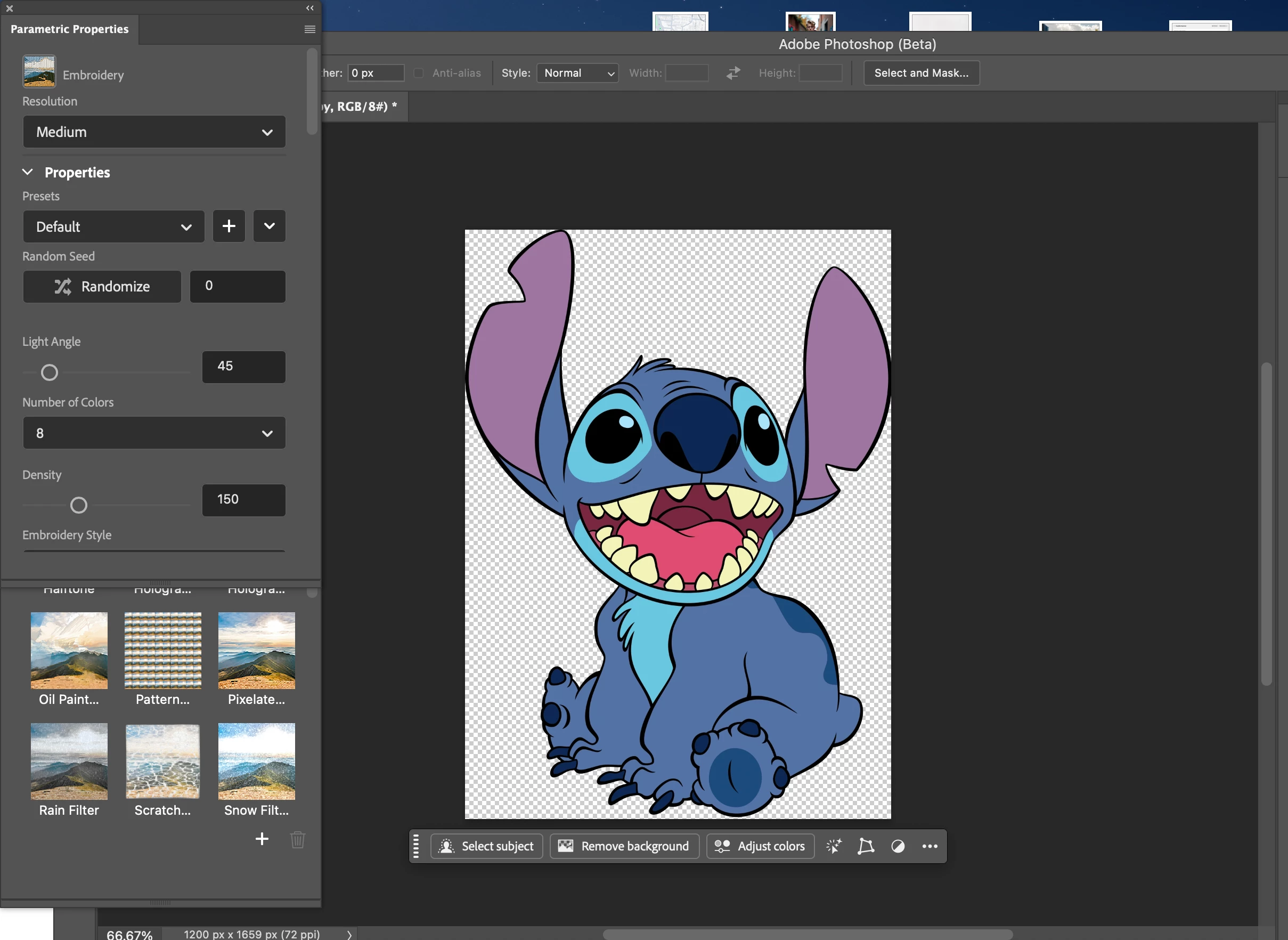Click the generative fill sparkle icon
This screenshot has height=940, width=1288.
834,846
